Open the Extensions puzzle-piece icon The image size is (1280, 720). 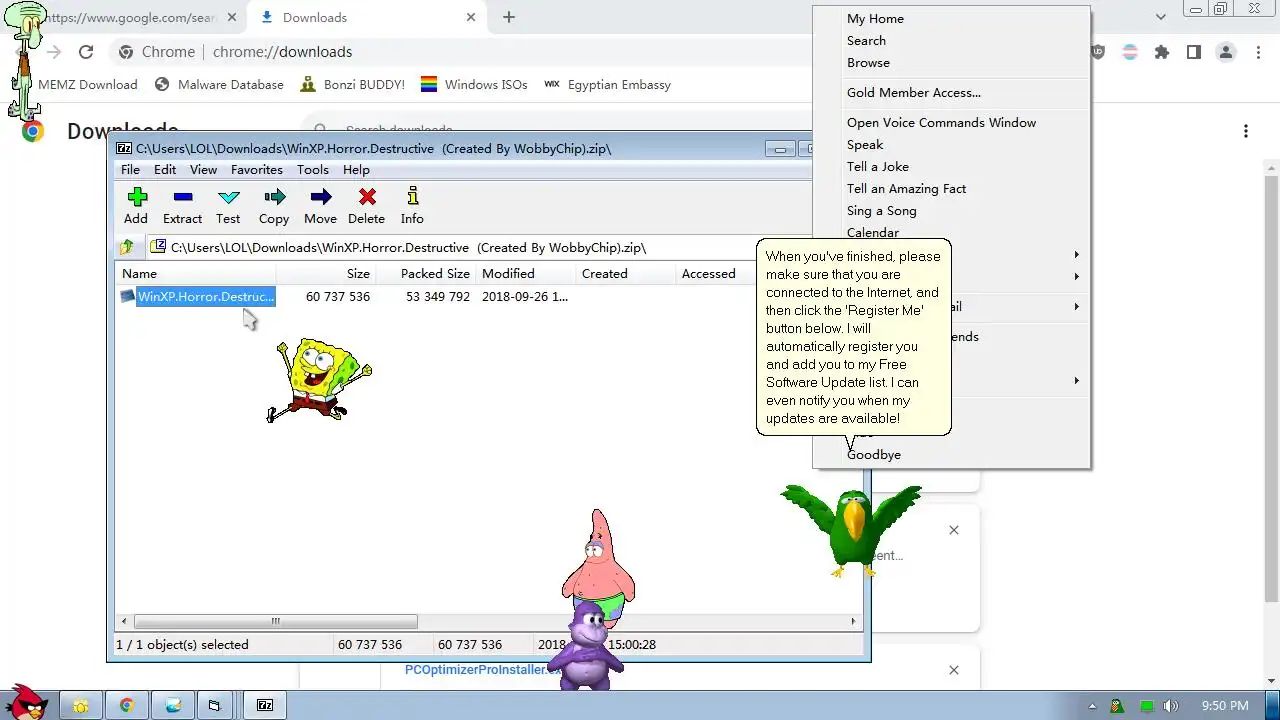(x=1162, y=52)
